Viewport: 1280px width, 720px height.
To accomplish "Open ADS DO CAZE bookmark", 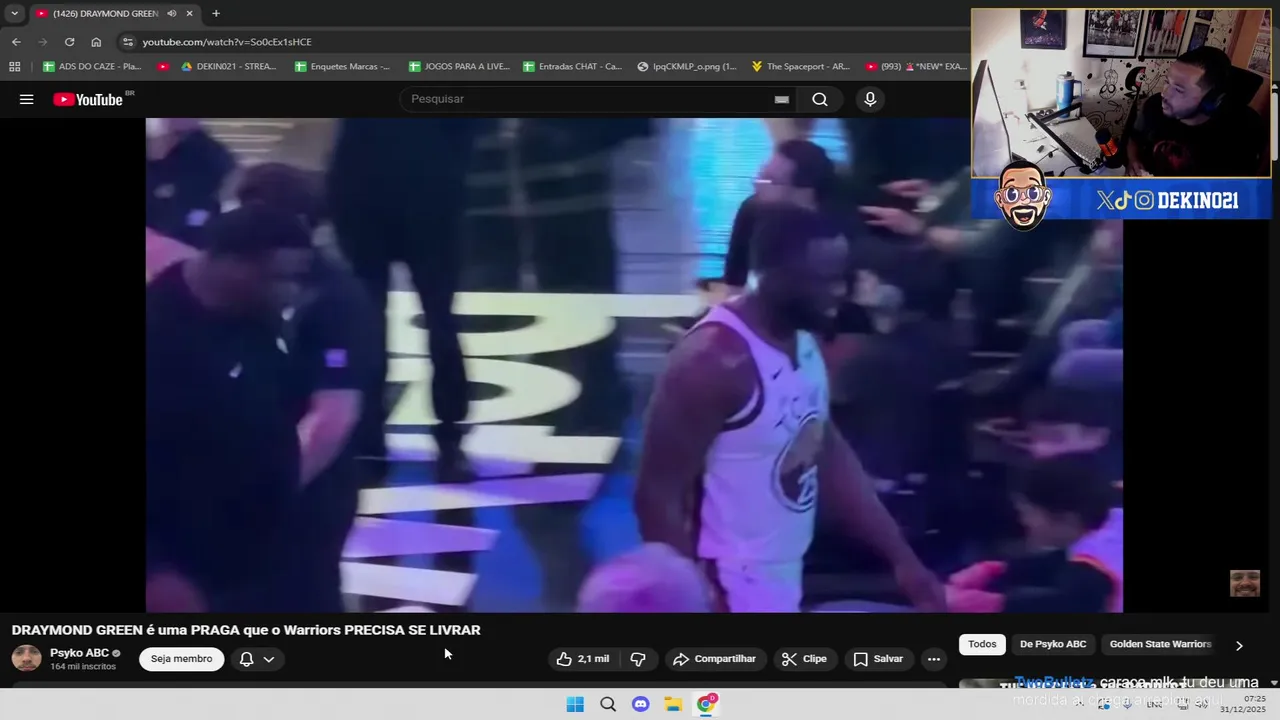I will coord(92,66).
